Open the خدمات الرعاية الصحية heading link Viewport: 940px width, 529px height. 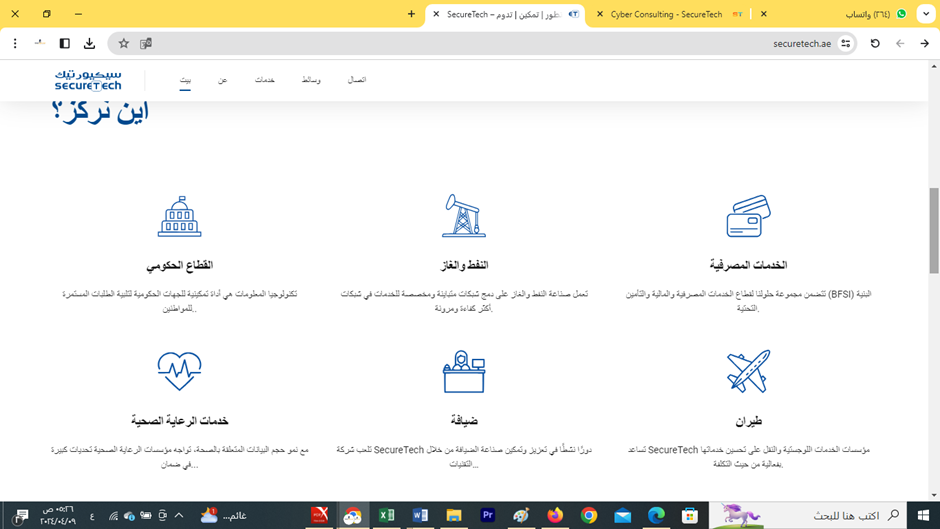pos(179,421)
